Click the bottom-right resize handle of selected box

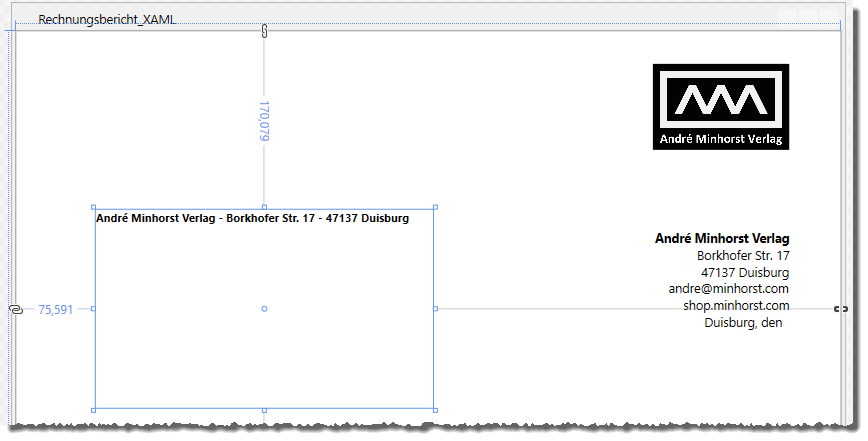pos(435,410)
